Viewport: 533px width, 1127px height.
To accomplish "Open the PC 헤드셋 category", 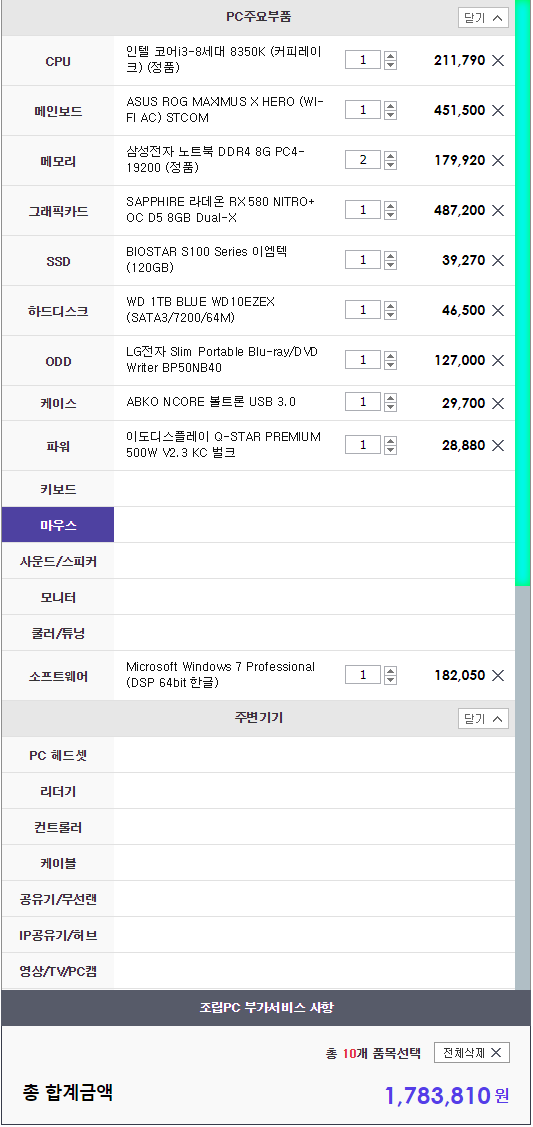I will (x=57, y=755).
